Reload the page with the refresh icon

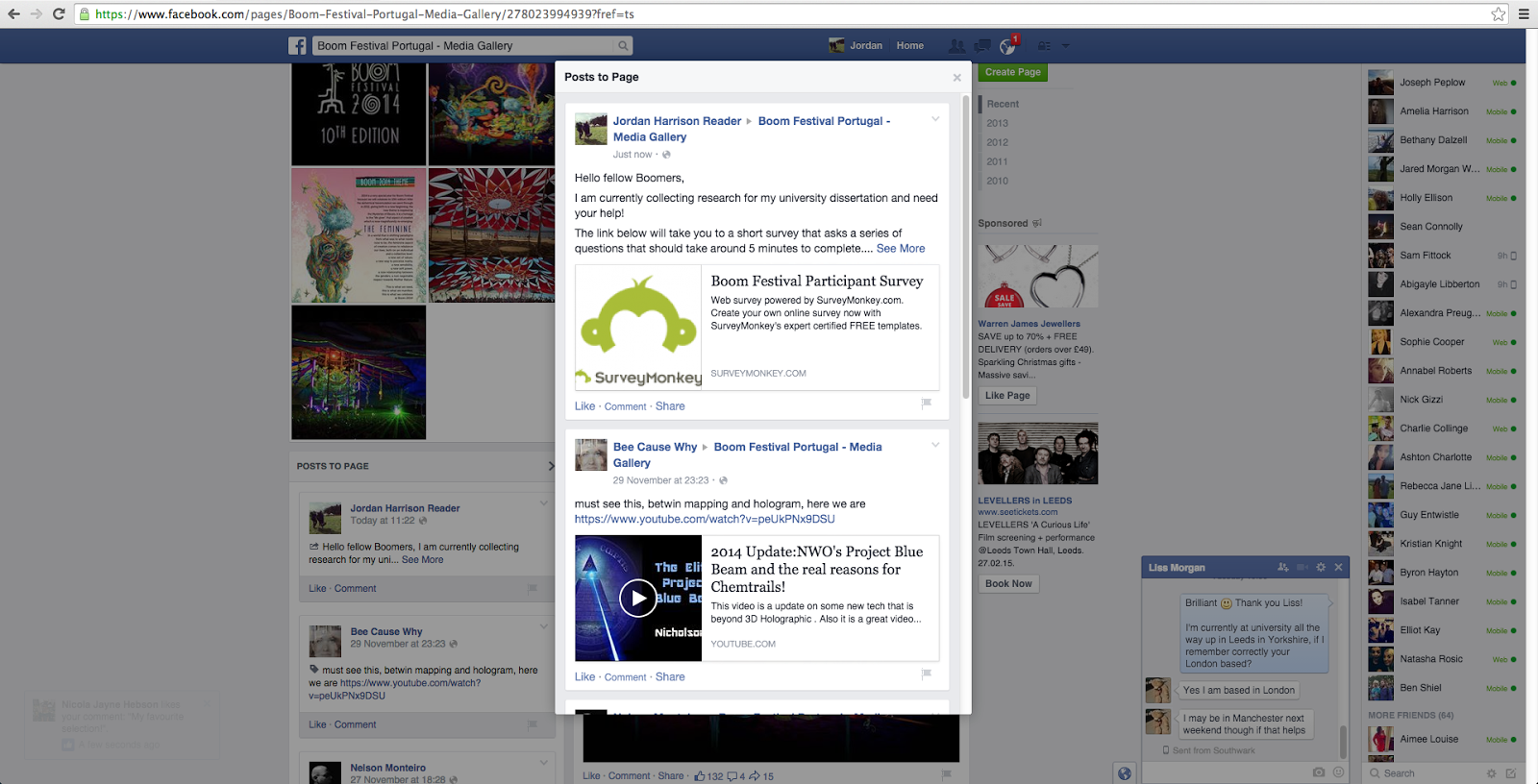click(59, 13)
